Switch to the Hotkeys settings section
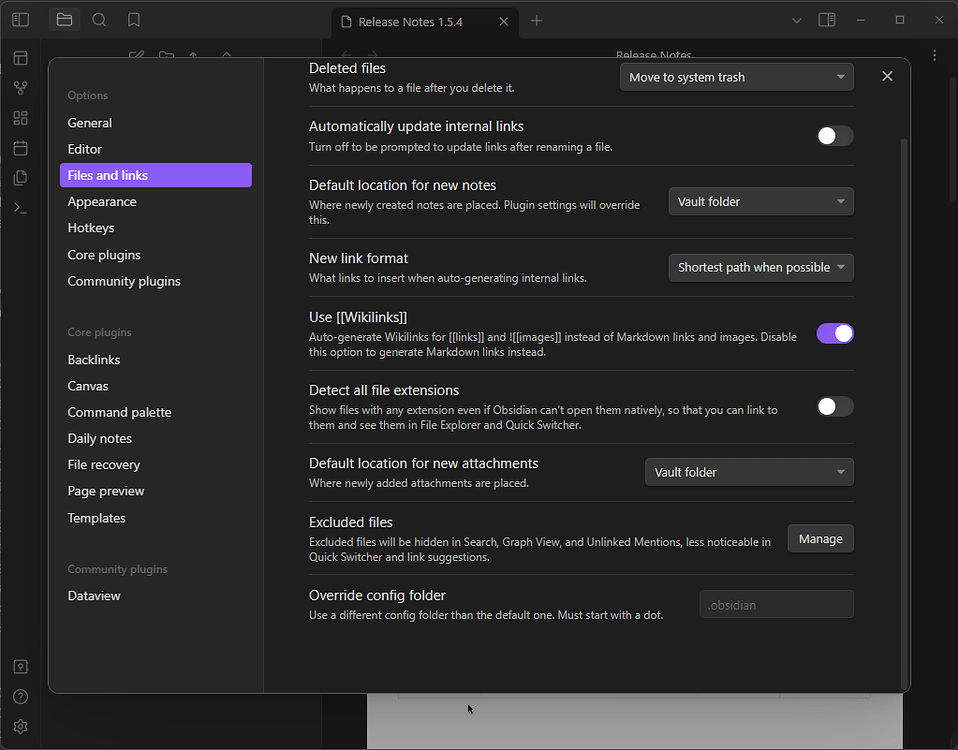Image resolution: width=958 pixels, height=750 pixels. pyautogui.click(x=91, y=227)
